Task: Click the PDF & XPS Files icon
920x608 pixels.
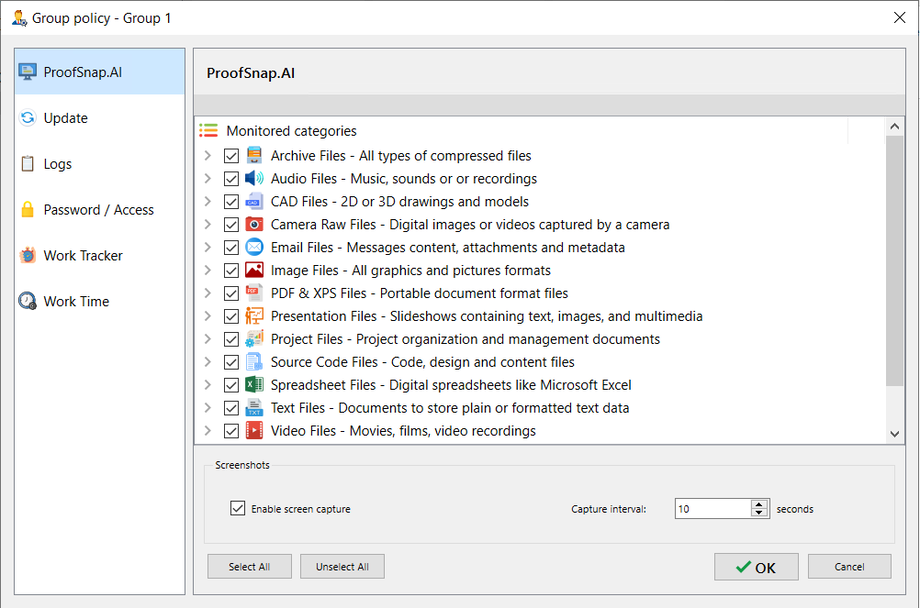Action: pyautogui.click(x=254, y=293)
